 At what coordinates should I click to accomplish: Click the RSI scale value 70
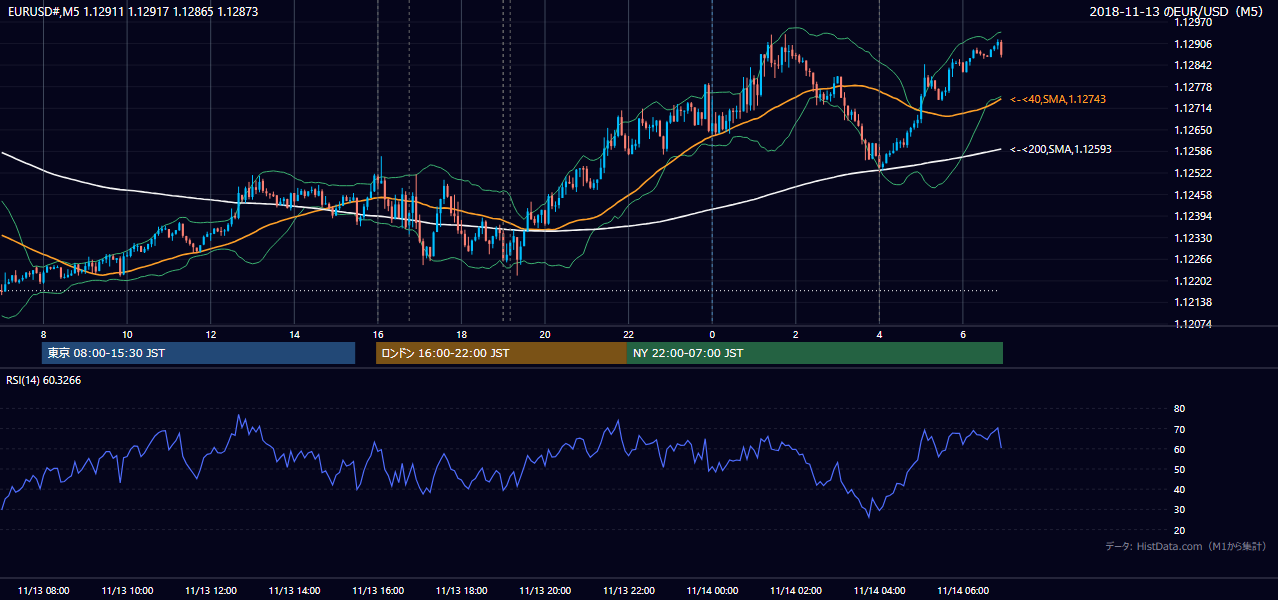(x=1179, y=429)
